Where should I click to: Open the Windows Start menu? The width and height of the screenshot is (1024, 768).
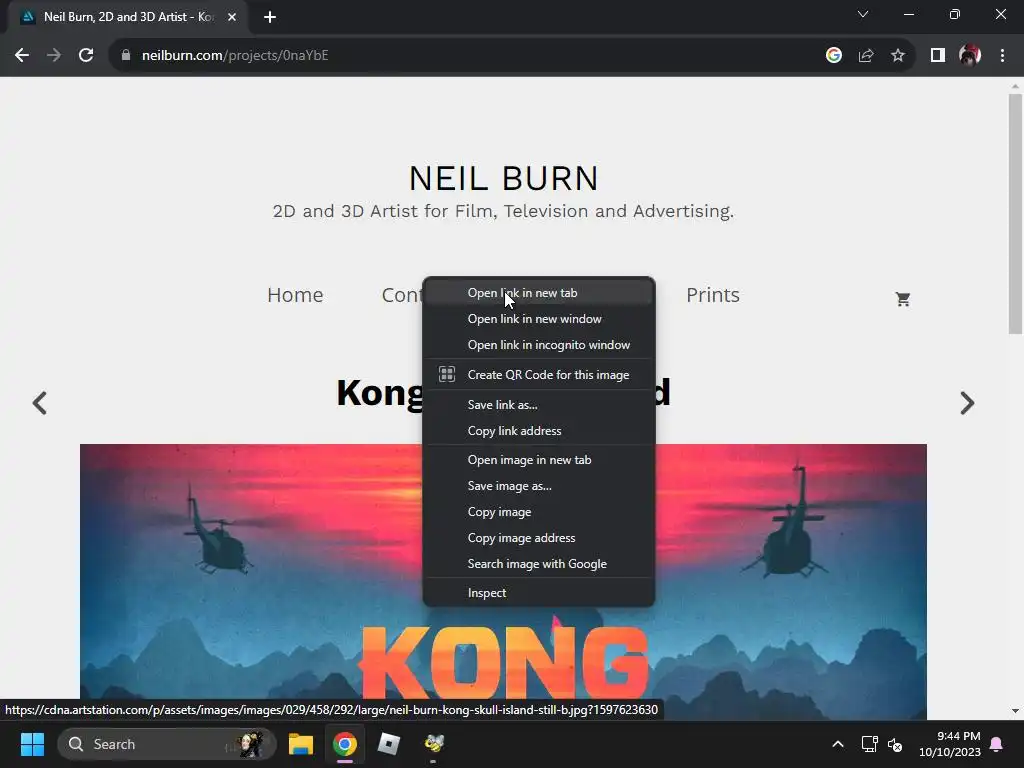coord(32,744)
